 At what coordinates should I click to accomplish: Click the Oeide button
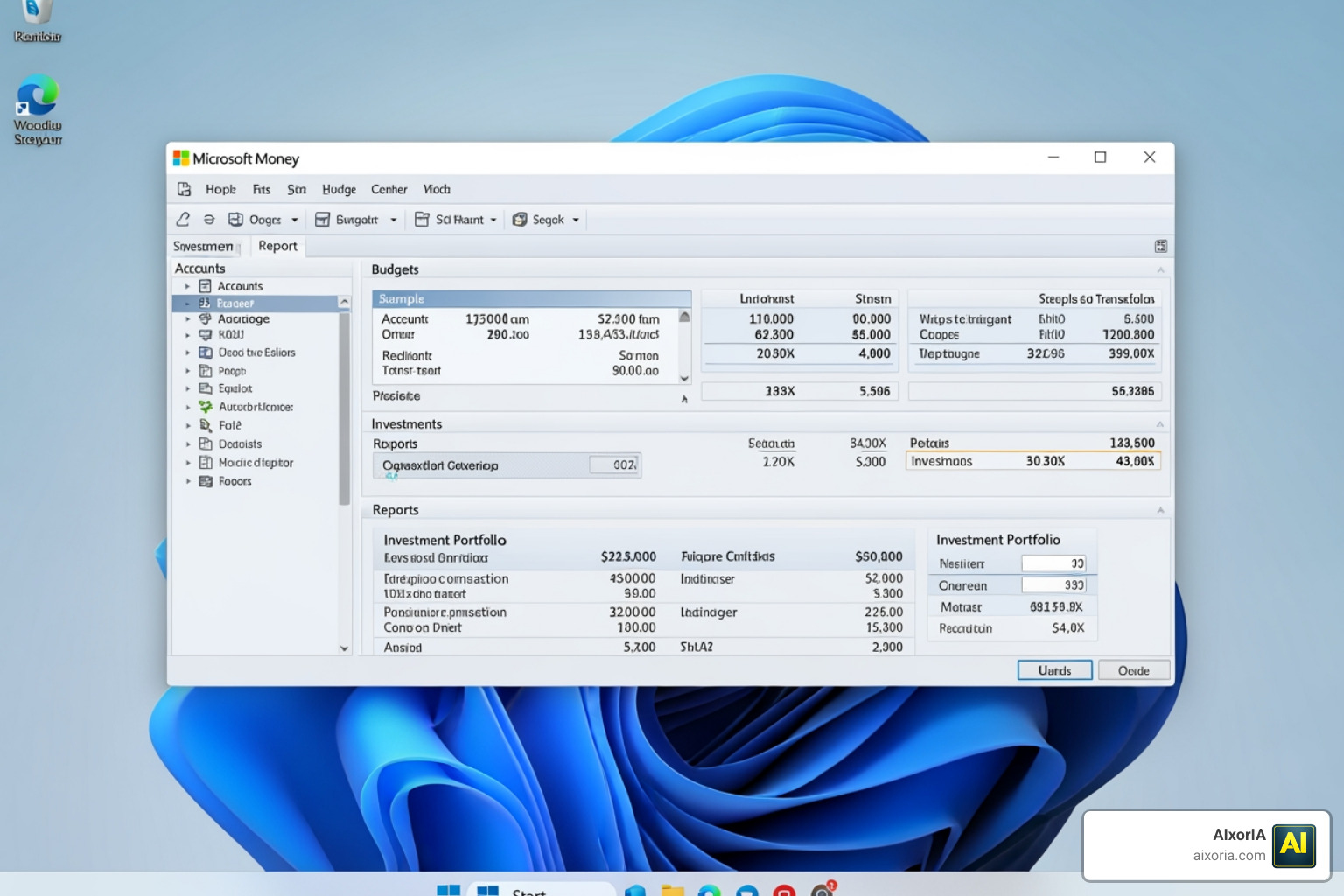click(x=1134, y=670)
